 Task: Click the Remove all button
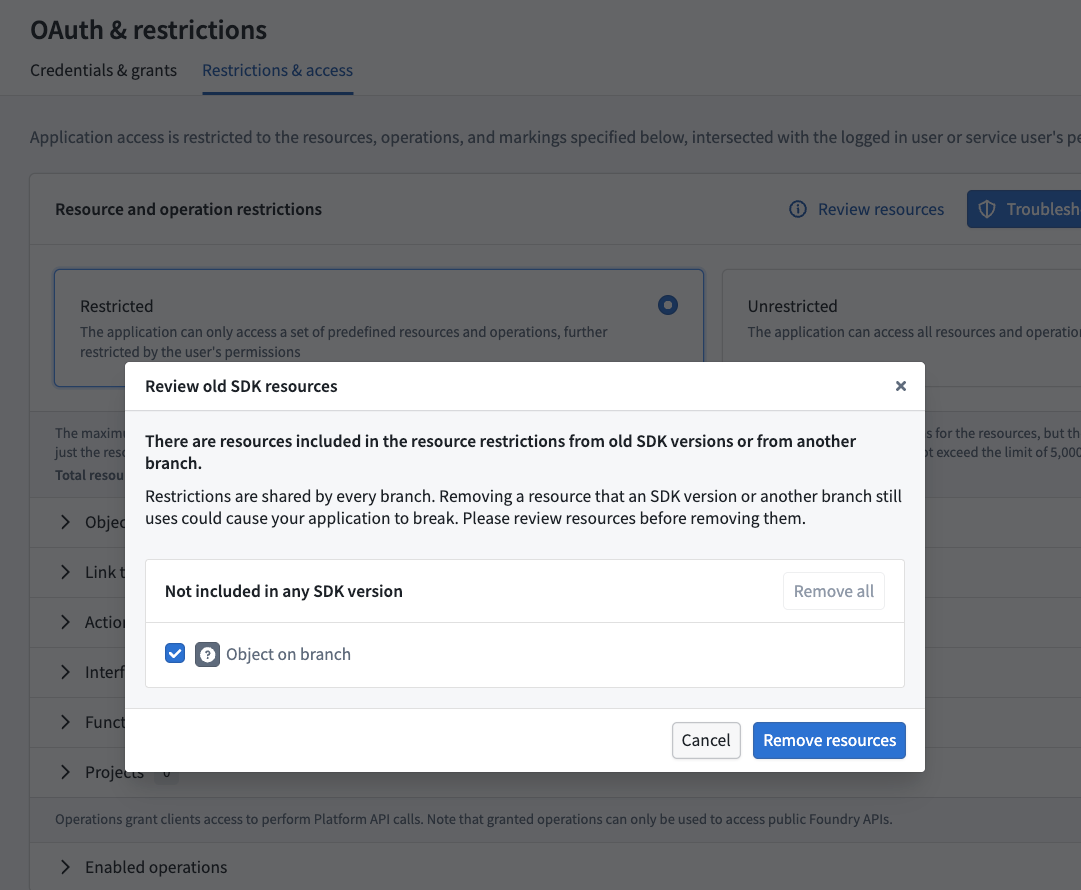point(834,591)
